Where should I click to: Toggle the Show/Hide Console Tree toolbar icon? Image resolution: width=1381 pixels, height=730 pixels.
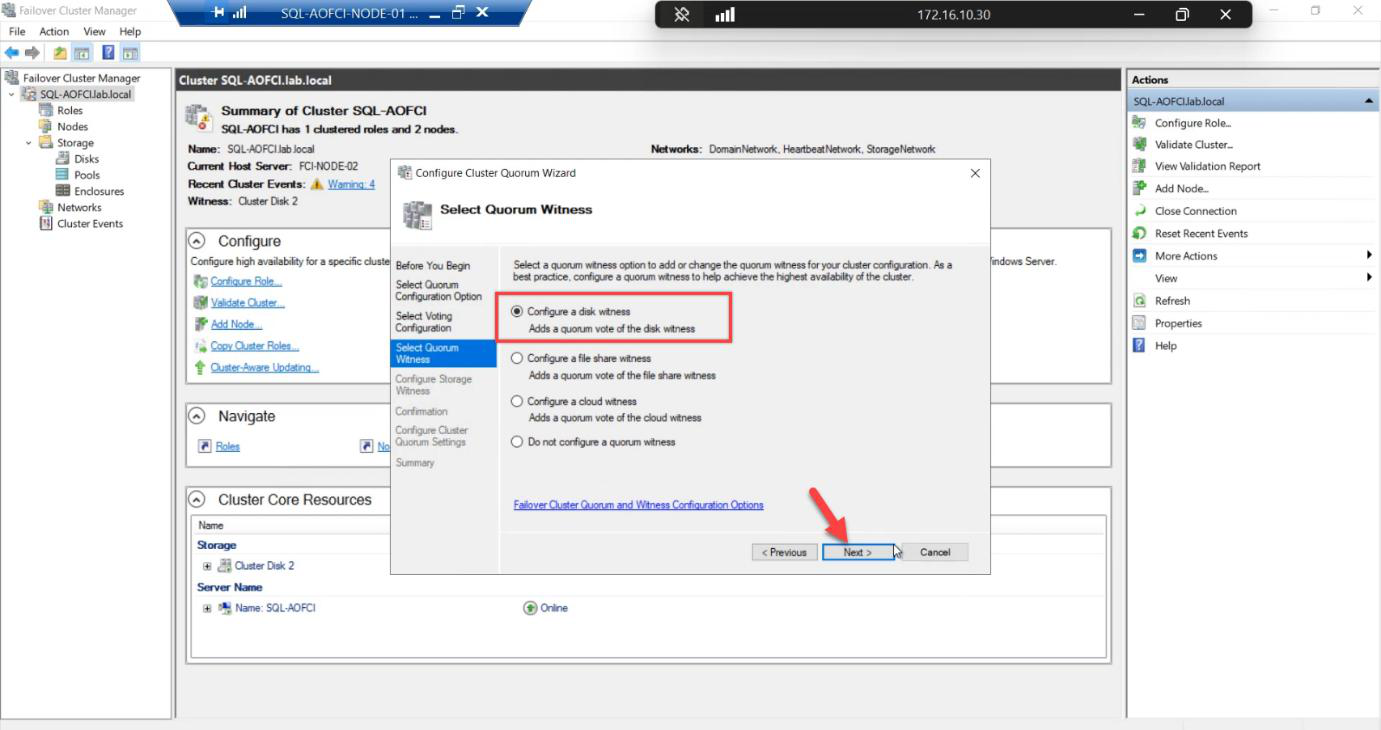click(x=82, y=53)
